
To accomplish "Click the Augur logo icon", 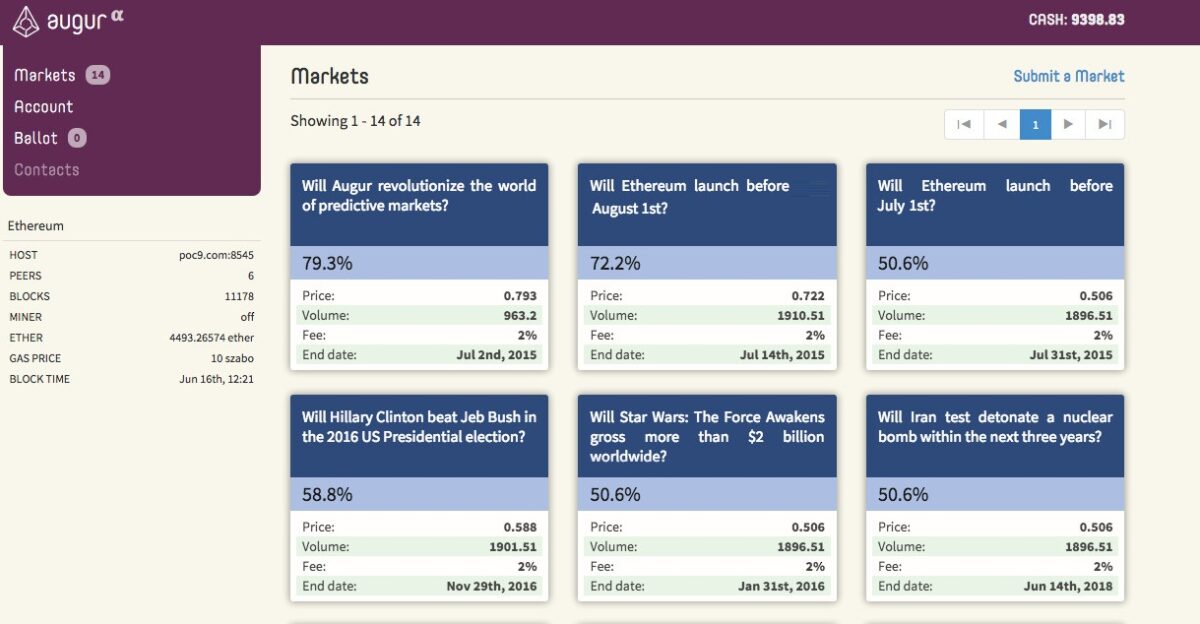I will click(x=24, y=19).
